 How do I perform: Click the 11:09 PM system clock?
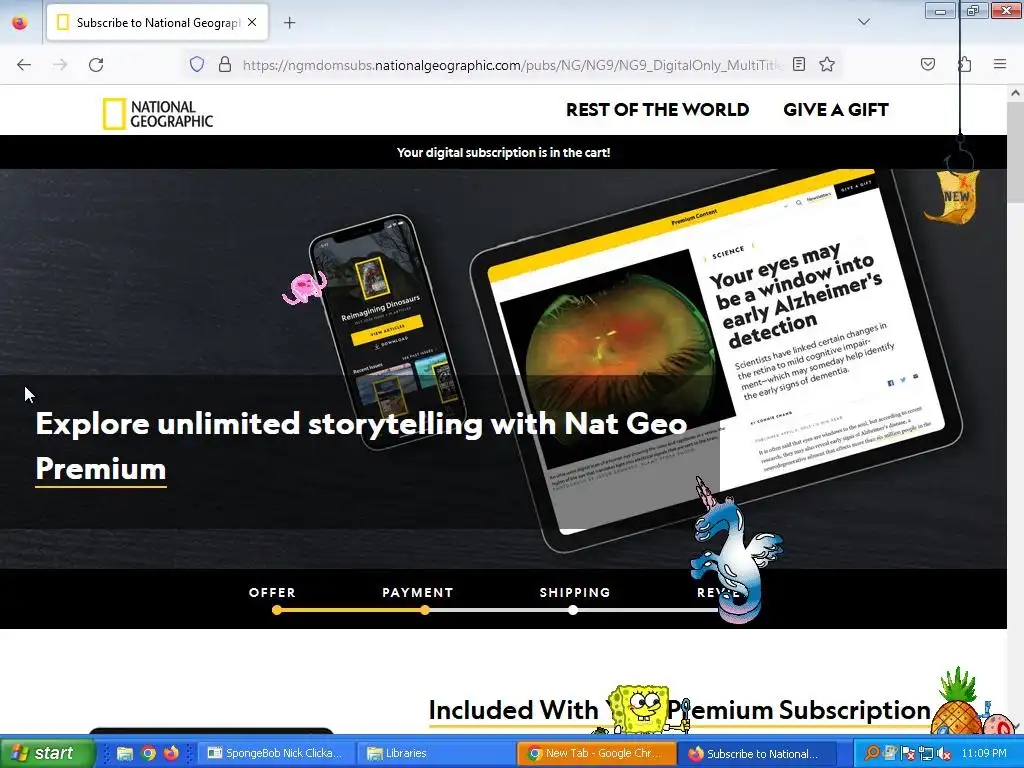984,753
